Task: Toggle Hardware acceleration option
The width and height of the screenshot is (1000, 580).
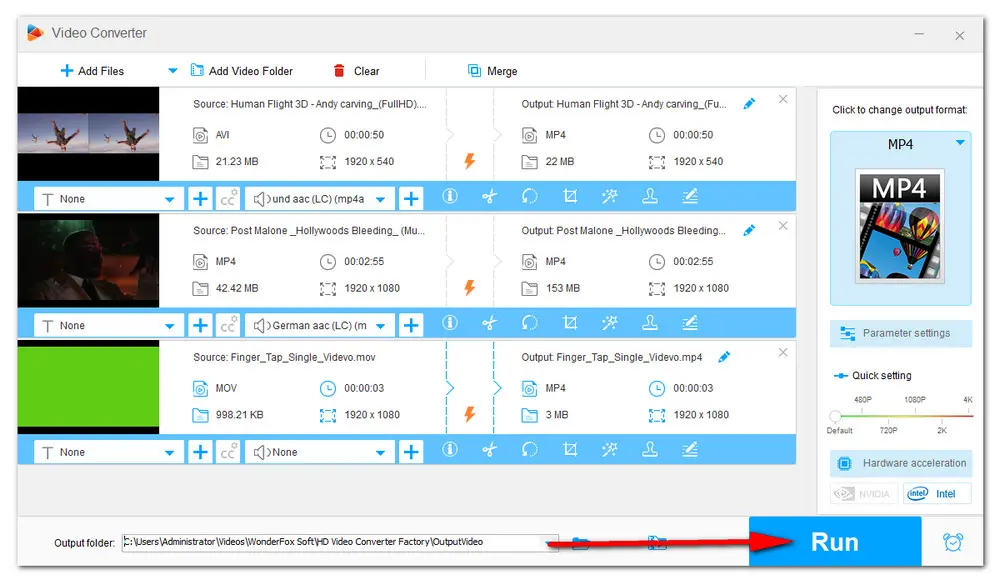Action: [900, 463]
